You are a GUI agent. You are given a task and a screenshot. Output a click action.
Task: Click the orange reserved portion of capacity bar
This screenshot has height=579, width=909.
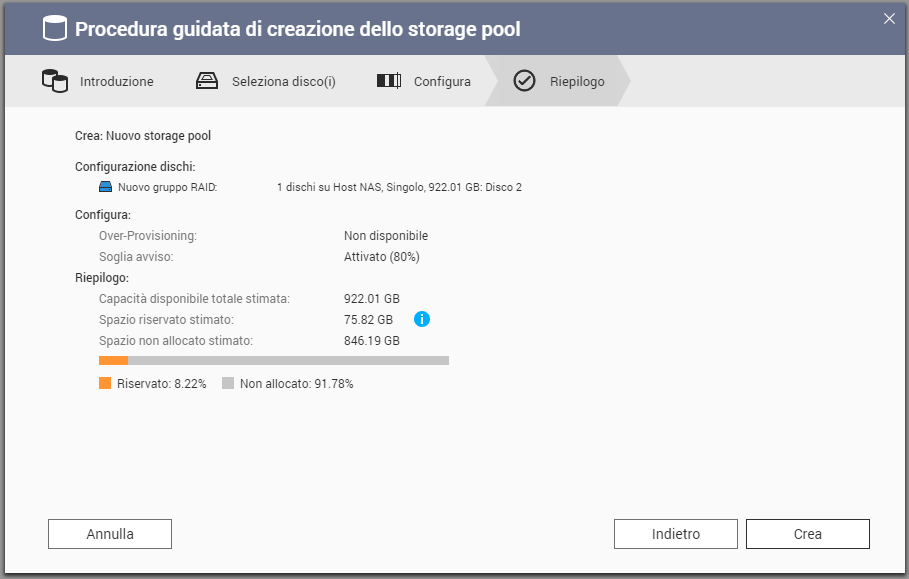[x=113, y=360]
